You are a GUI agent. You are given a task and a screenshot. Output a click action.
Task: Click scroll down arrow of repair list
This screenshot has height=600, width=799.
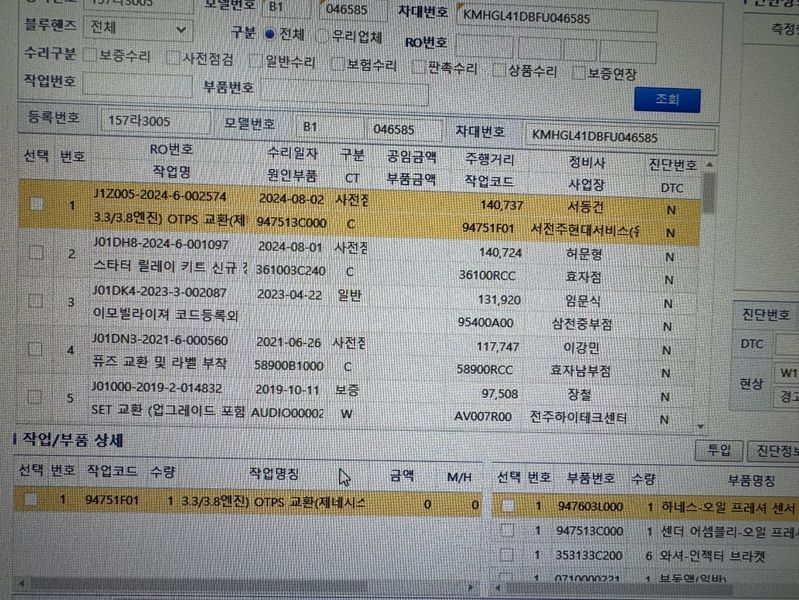701,427
